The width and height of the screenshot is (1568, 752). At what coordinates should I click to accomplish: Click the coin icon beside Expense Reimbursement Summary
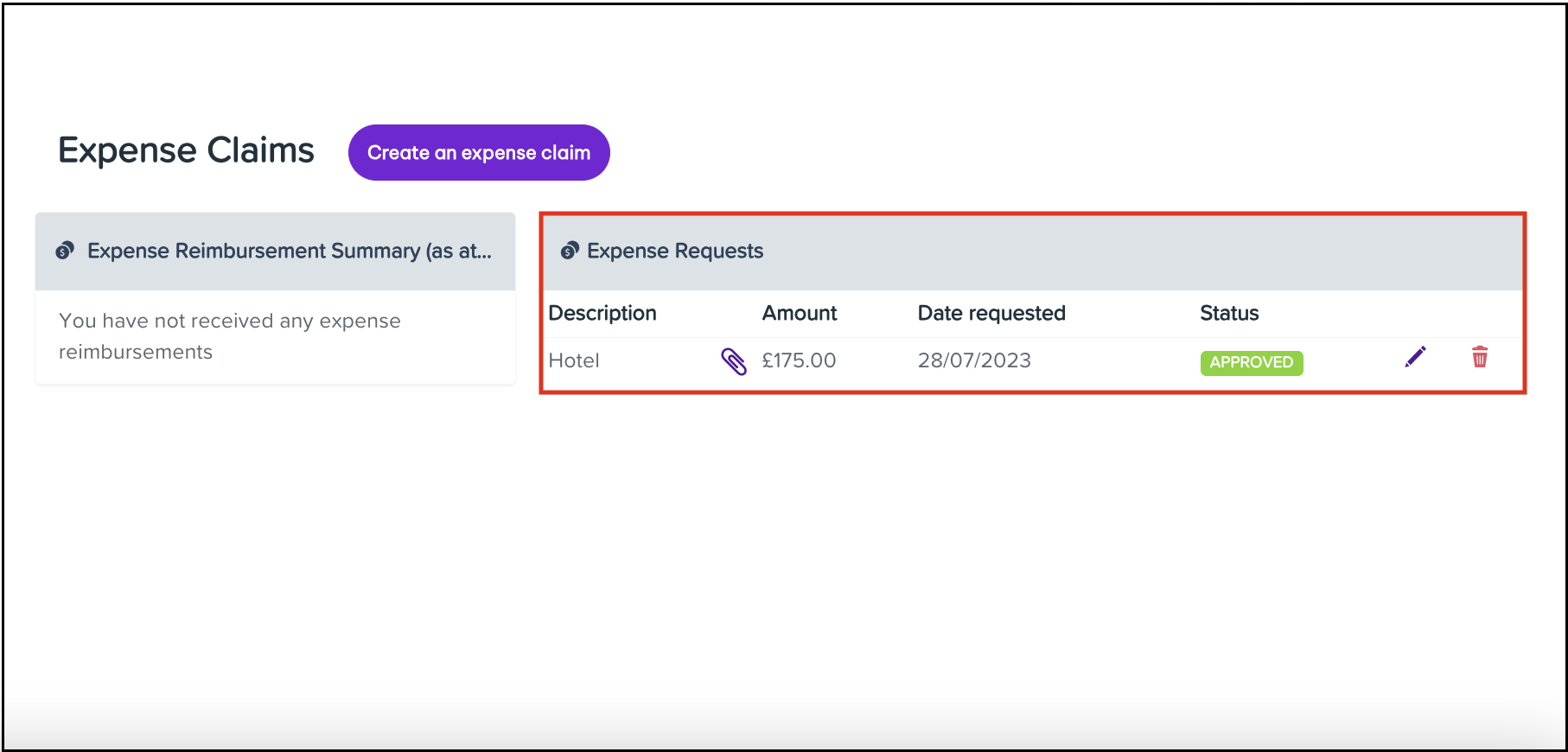[x=65, y=252]
